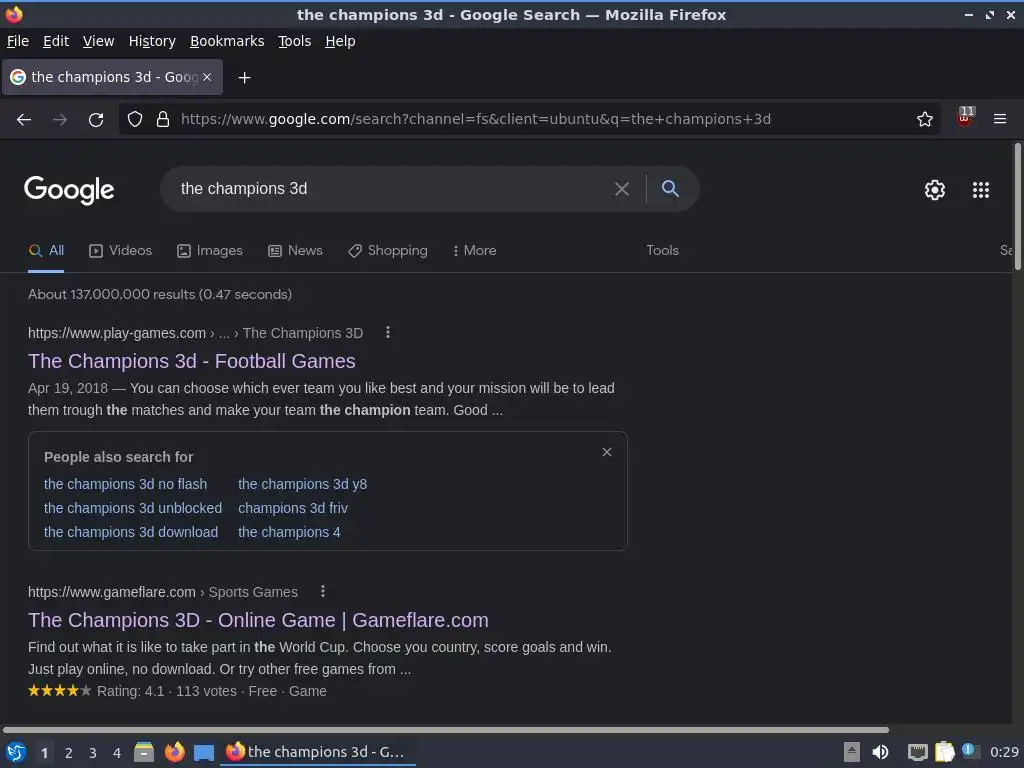Viewport: 1024px width, 768px height.
Task: Open the Help menu
Action: (340, 41)
